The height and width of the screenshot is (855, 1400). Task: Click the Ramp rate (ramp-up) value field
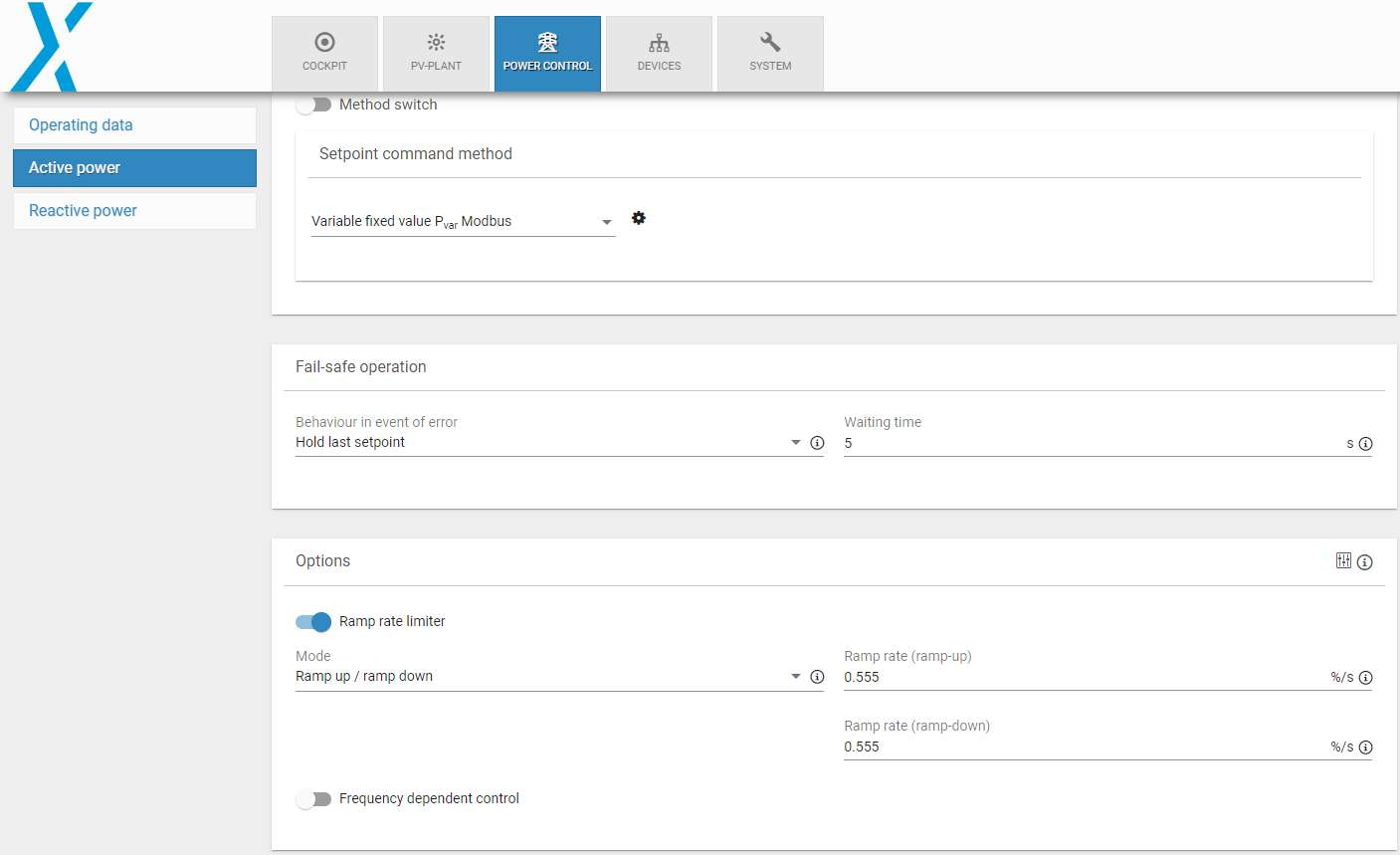click(x=1083, y=678)
